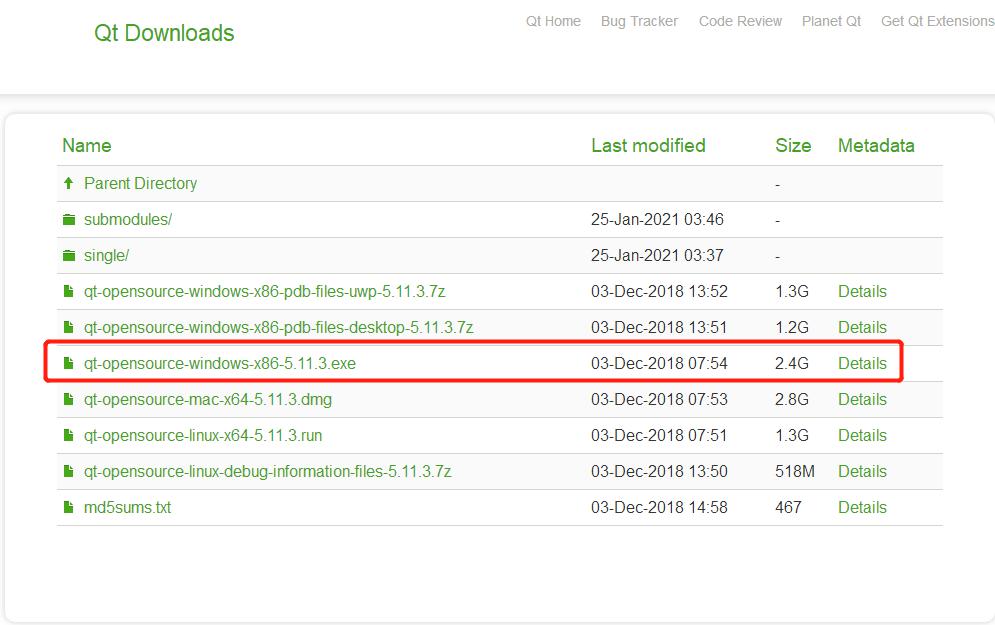
Task: Open the submodules/ directory link
Action: 128,220
